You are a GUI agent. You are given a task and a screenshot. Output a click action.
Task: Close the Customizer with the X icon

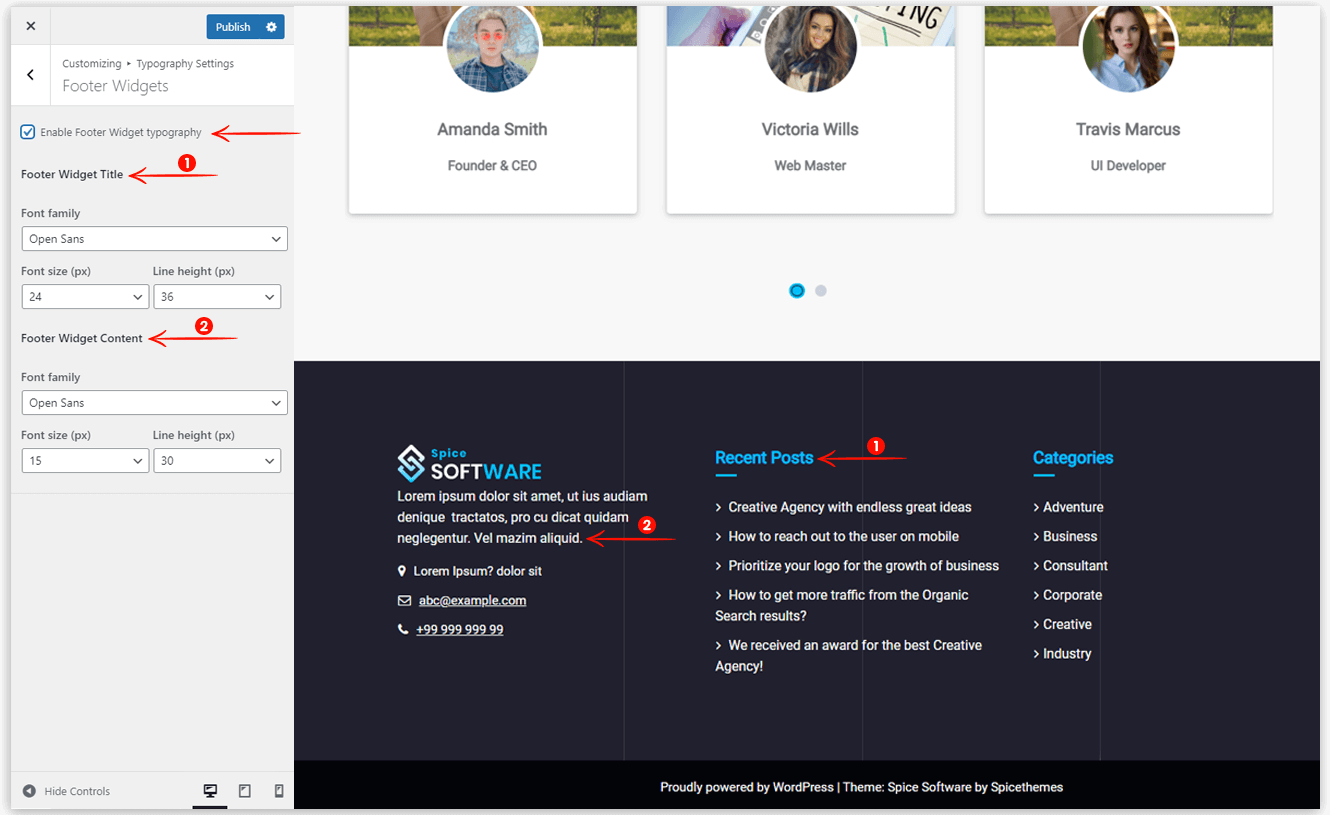click(x=30, y=27)
